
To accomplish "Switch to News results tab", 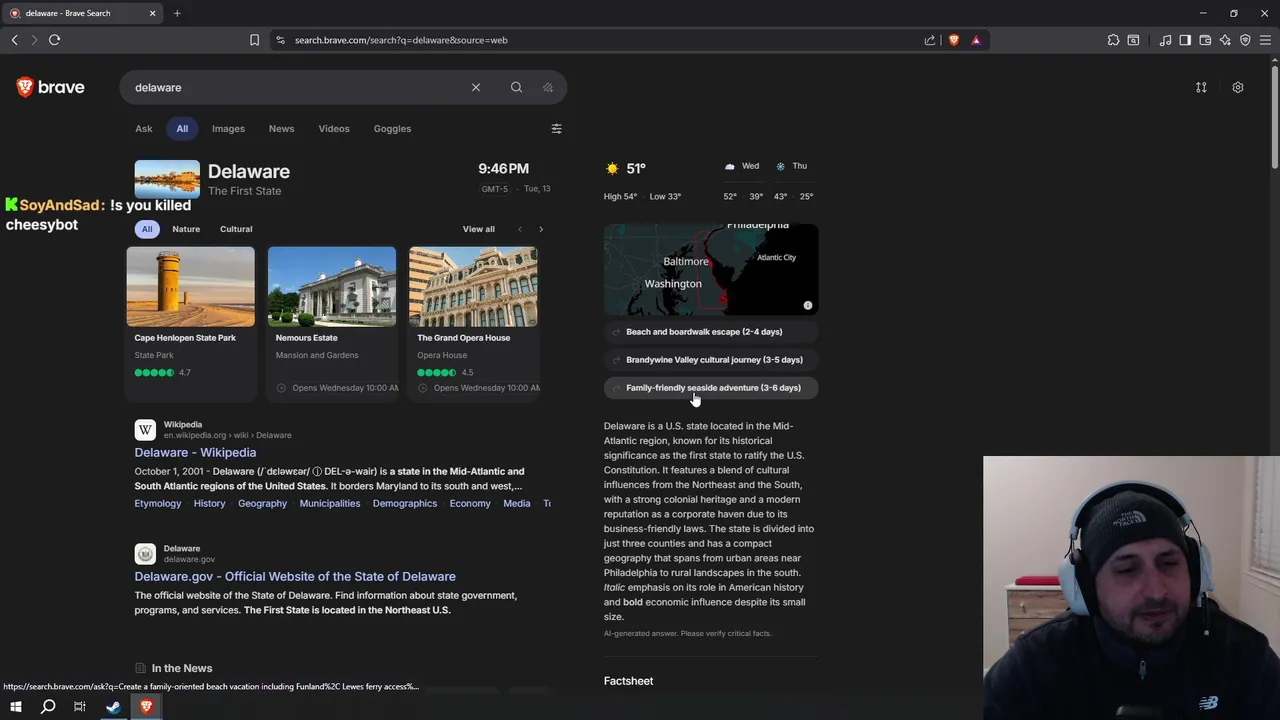I will (x=281, y=128).
